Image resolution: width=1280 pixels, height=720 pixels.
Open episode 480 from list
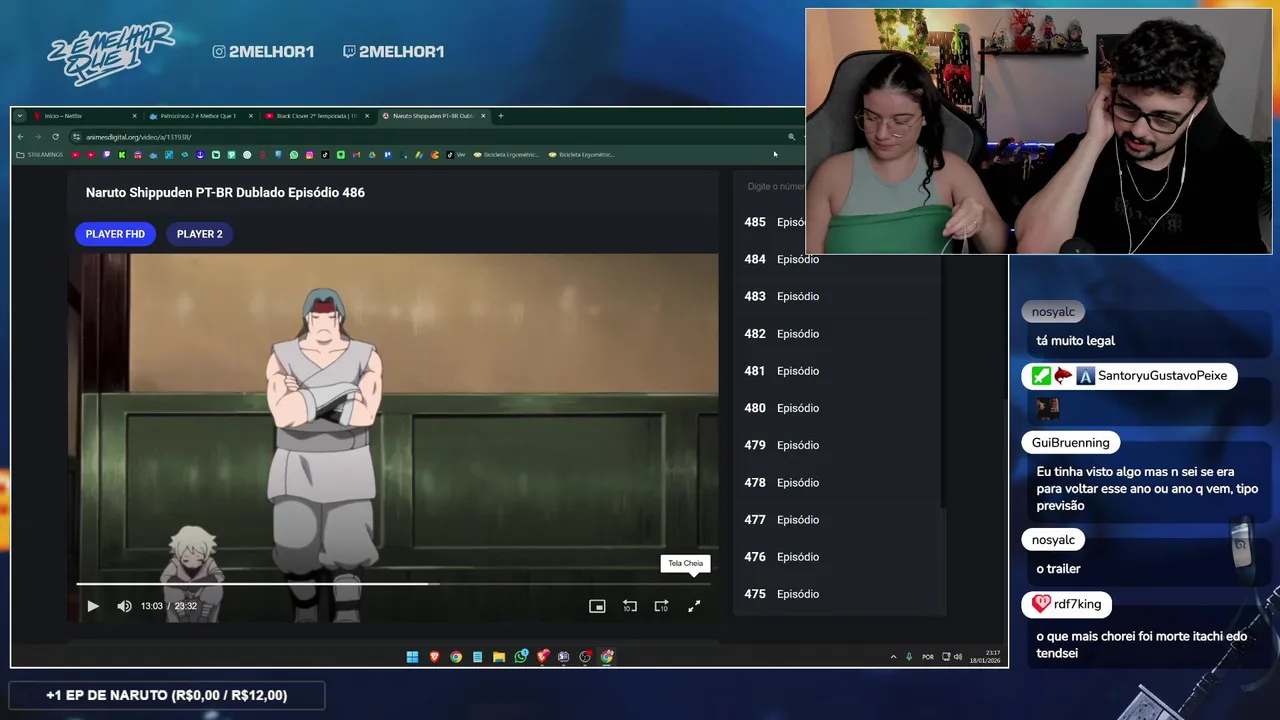coord(838,408)
